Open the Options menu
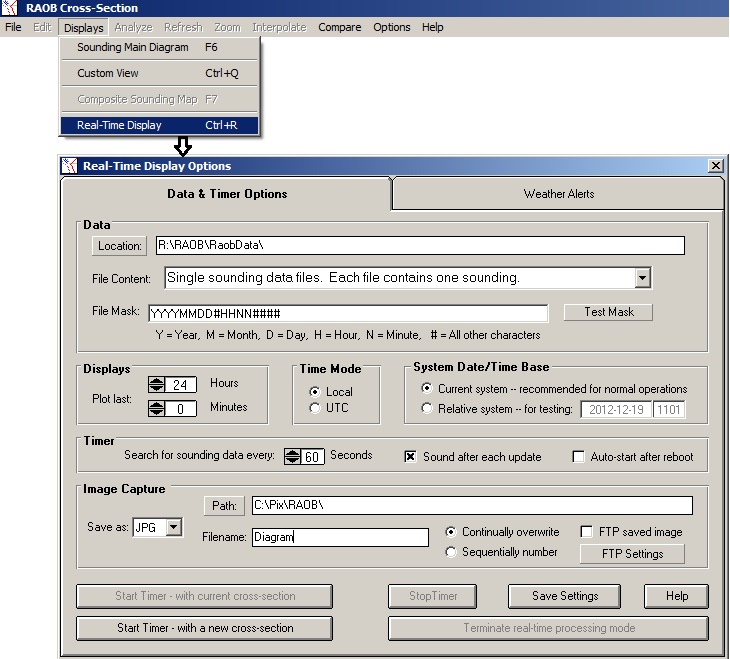 click(392, 27)
